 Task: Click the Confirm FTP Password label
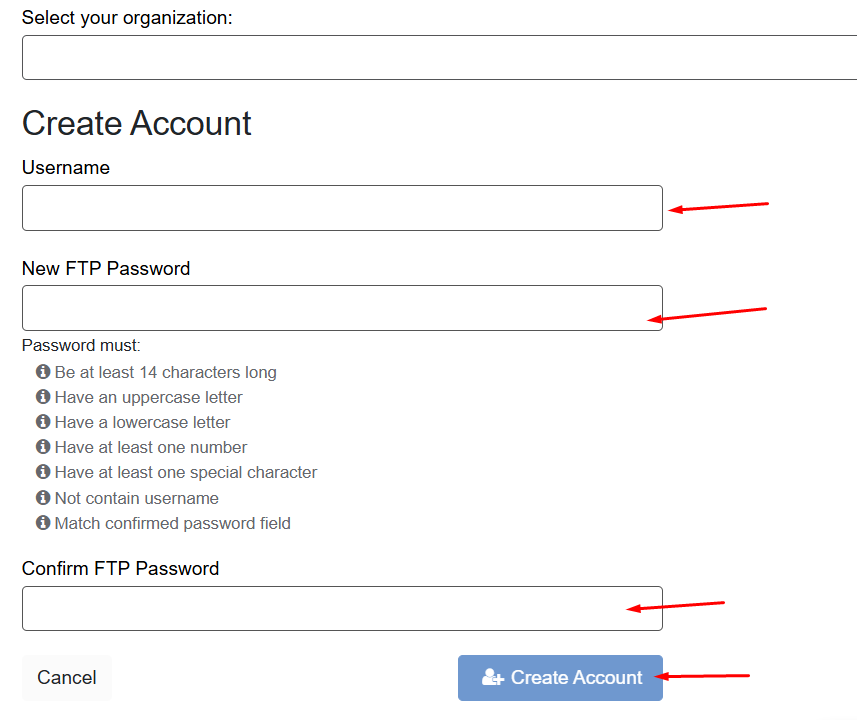coord(120,569)
